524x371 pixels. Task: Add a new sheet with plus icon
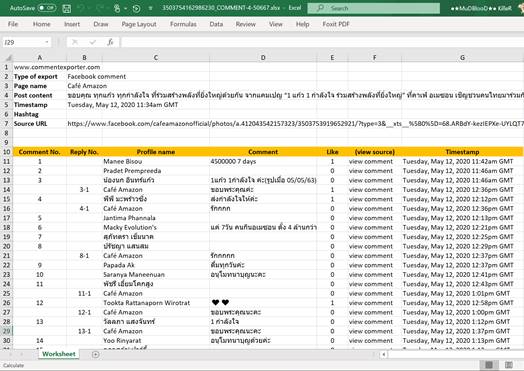(x=95, y=354)
